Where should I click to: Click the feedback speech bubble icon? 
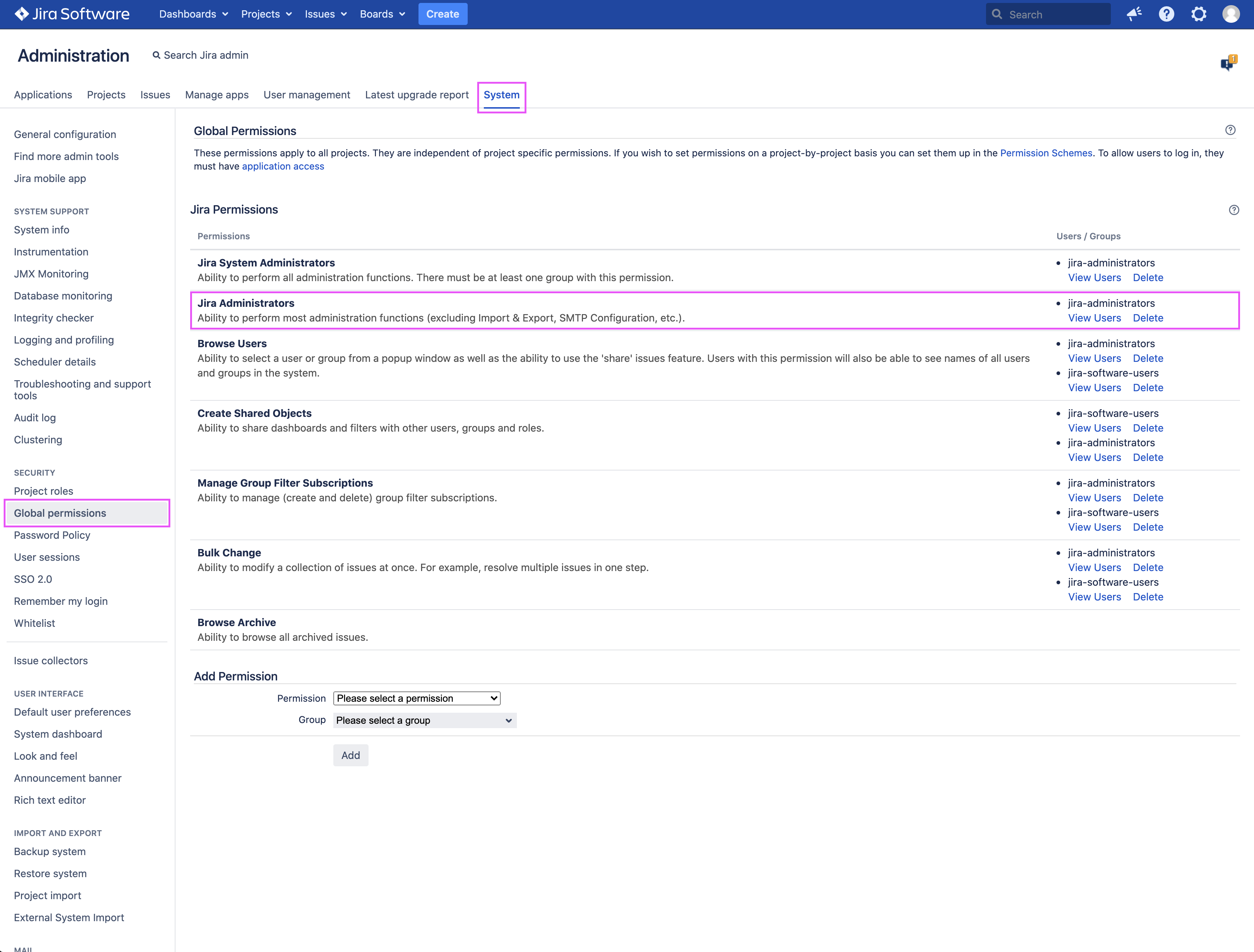point(1229,63)
